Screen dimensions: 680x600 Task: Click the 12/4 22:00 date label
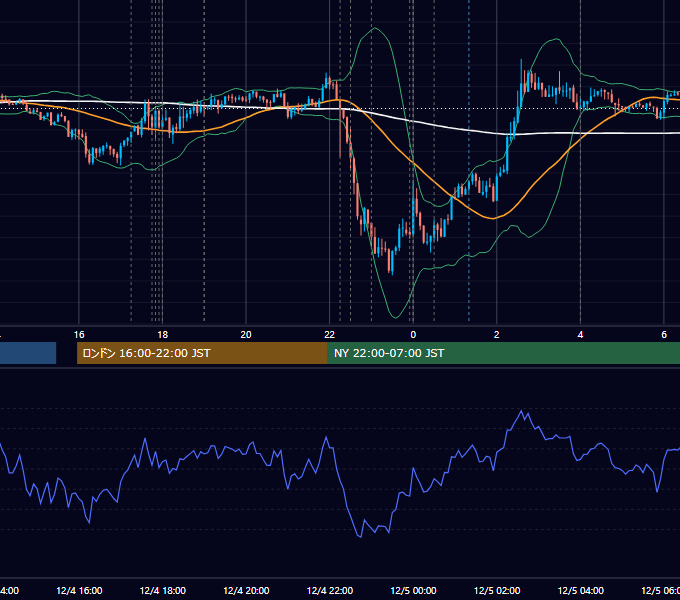tap(330, 591)
